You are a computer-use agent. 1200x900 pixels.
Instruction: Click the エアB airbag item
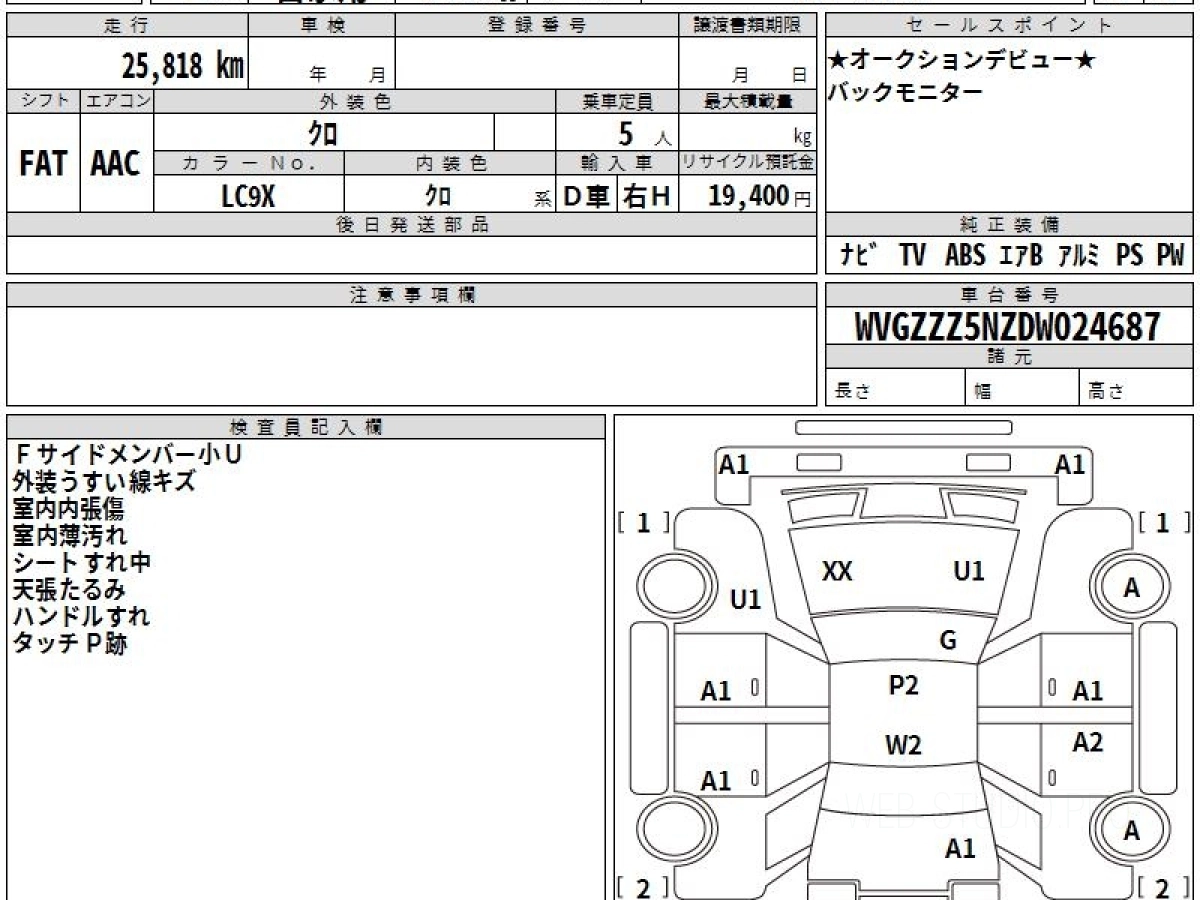tap(1020, 256)
